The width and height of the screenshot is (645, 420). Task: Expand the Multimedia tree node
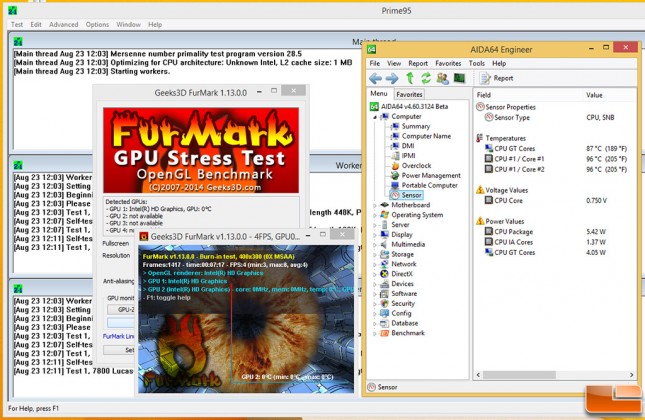click(x=375, y=245)
